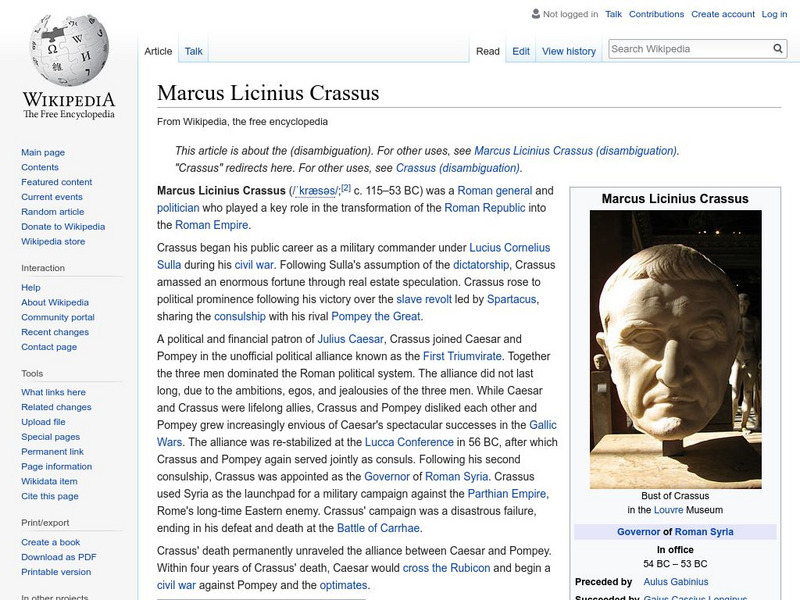Viewport: 800px width, 600px height.
Task: Select the Read tab
Action: point(488,51)
